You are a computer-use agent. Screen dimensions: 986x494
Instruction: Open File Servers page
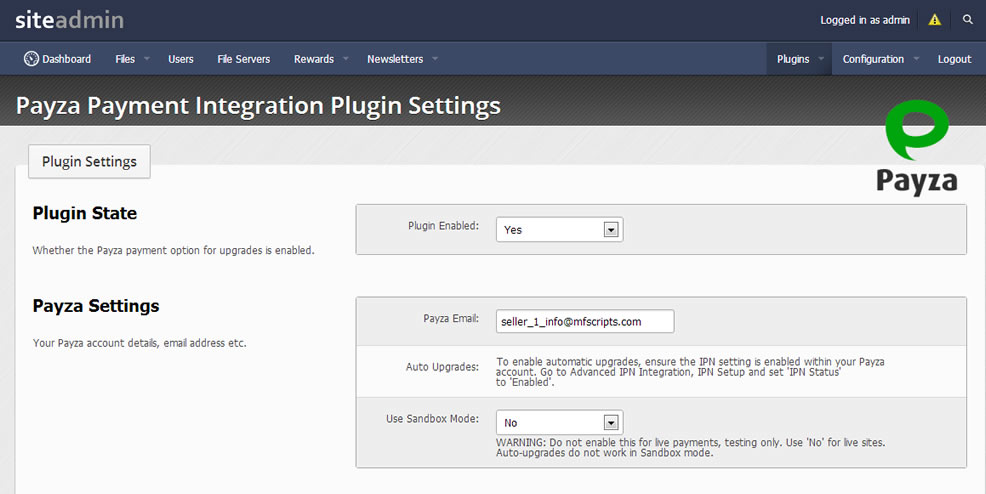243,59
